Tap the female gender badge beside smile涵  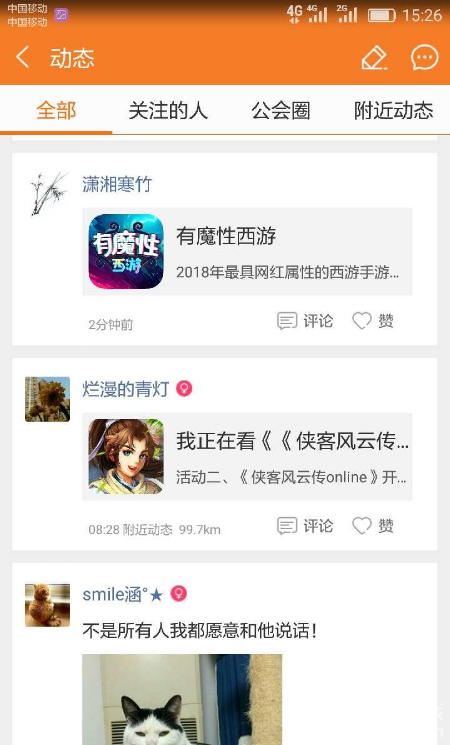pos(179,593)
